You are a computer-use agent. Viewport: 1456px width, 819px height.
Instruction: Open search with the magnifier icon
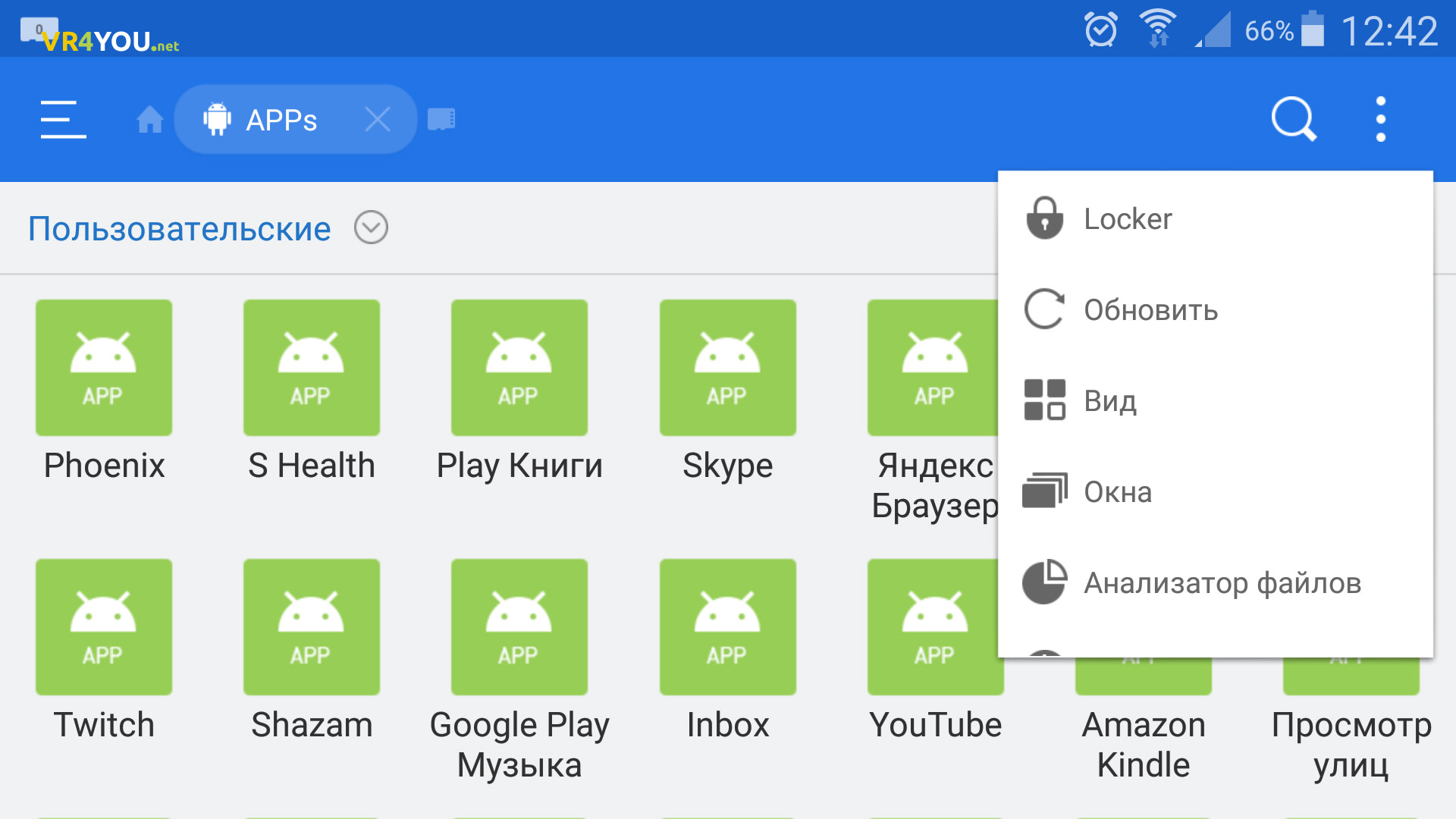tap(1294, 119)
